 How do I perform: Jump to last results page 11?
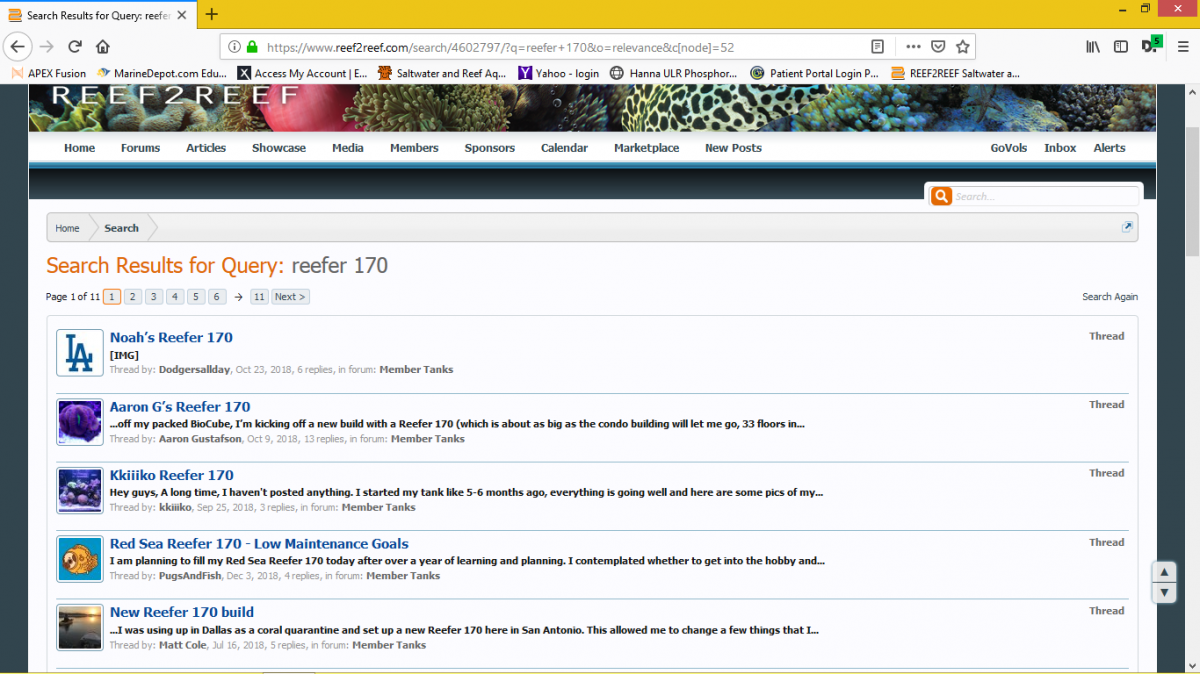[x=259, y=297]
